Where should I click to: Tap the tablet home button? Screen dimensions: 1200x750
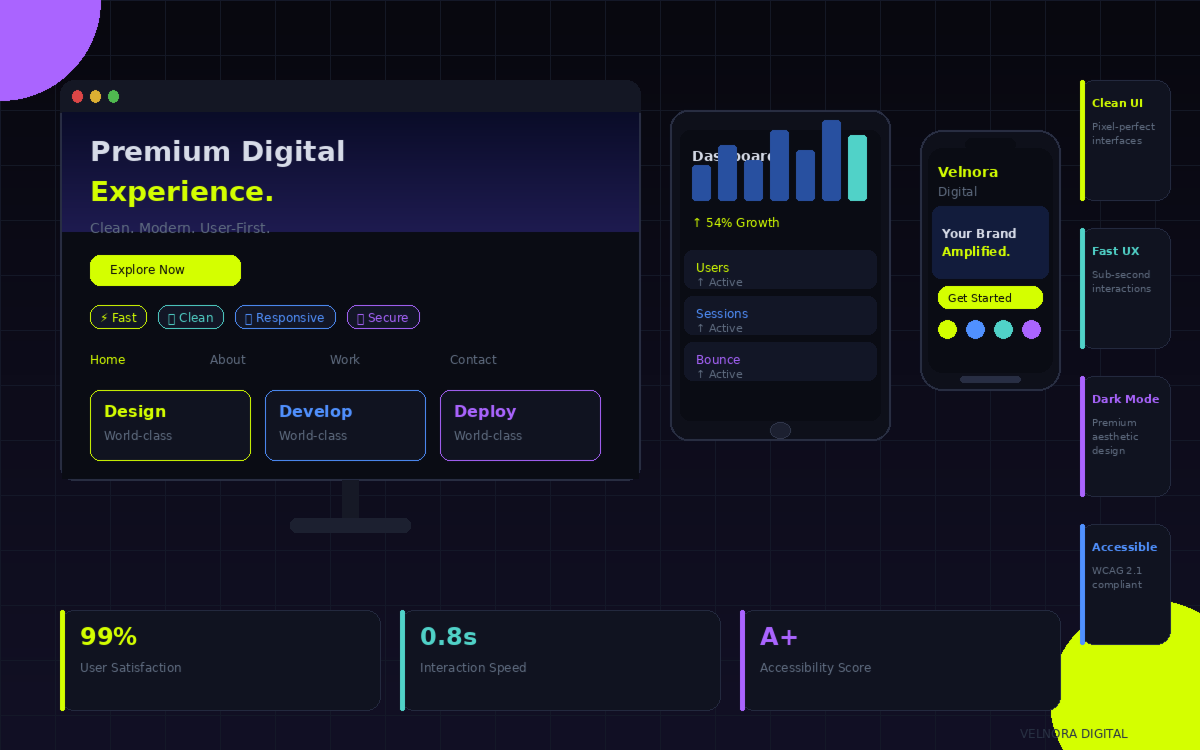pos(780,430)
